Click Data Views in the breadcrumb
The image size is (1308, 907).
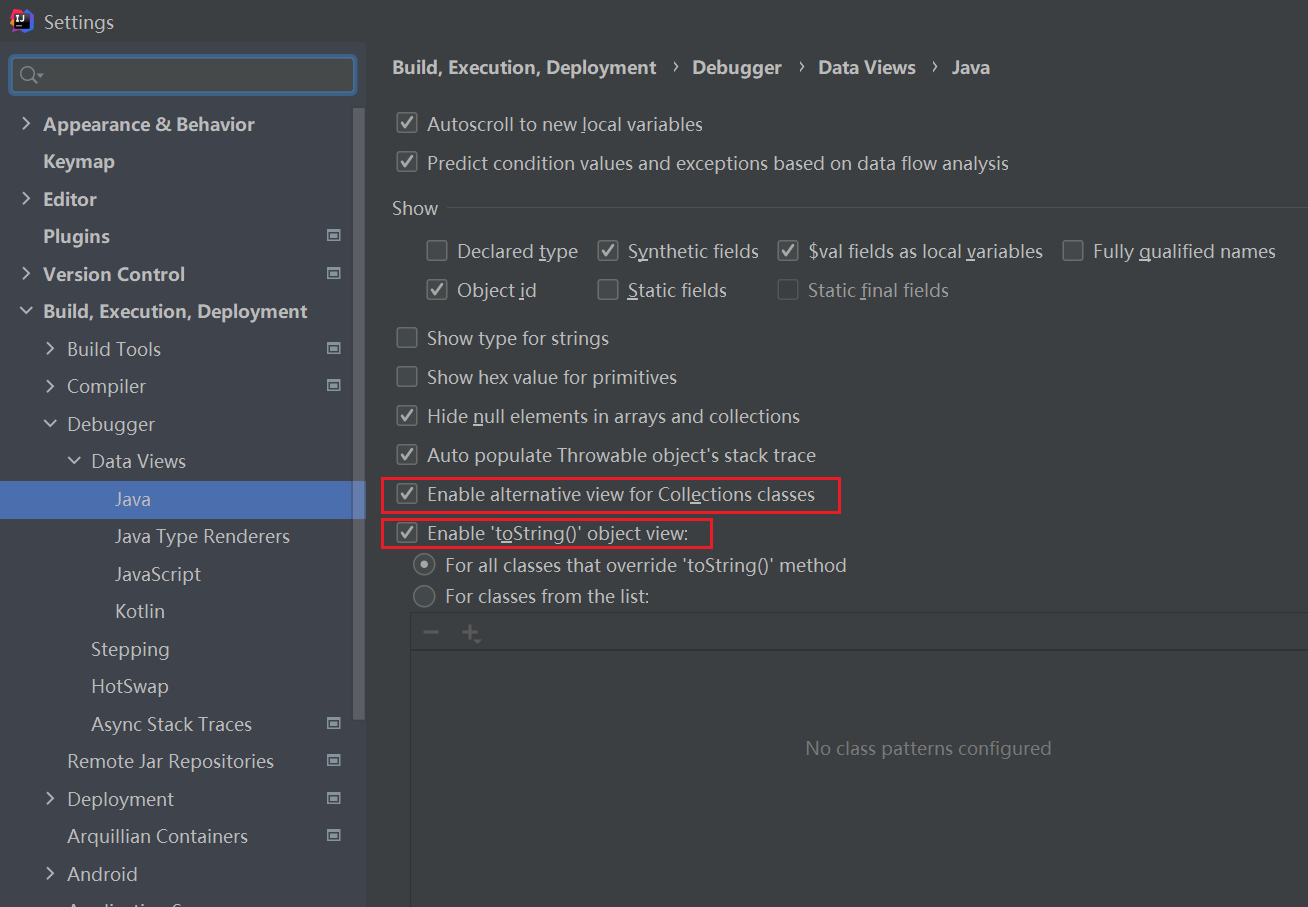867,67
